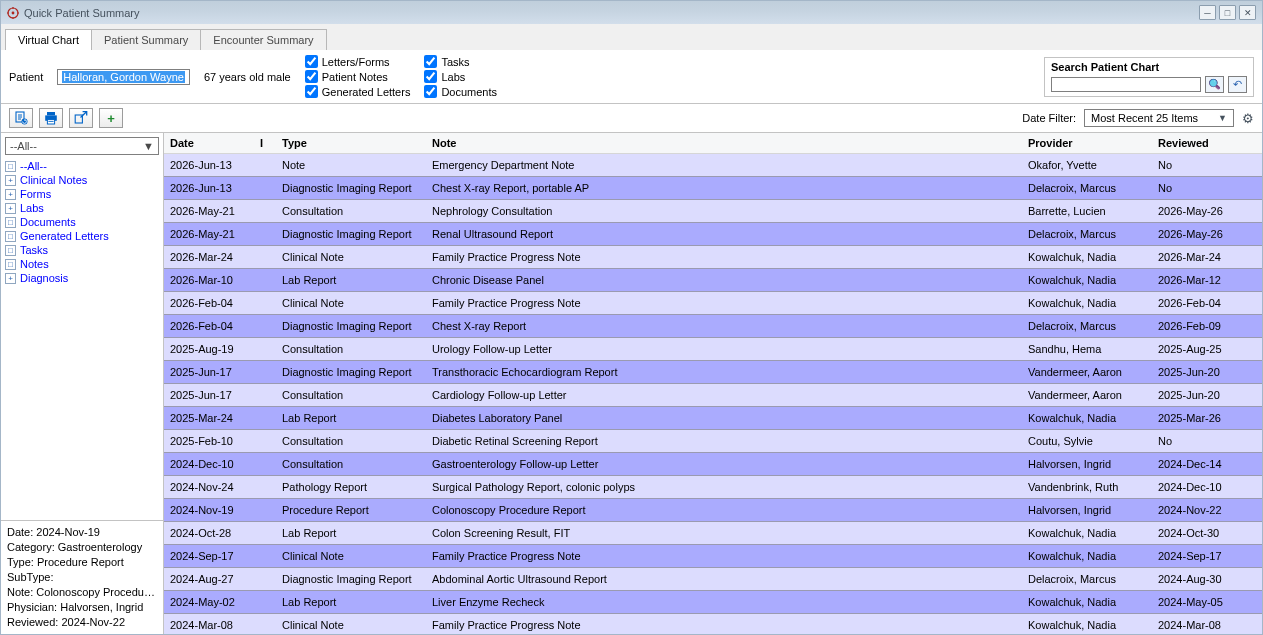Select Notes in the category tree

point(34,264)
